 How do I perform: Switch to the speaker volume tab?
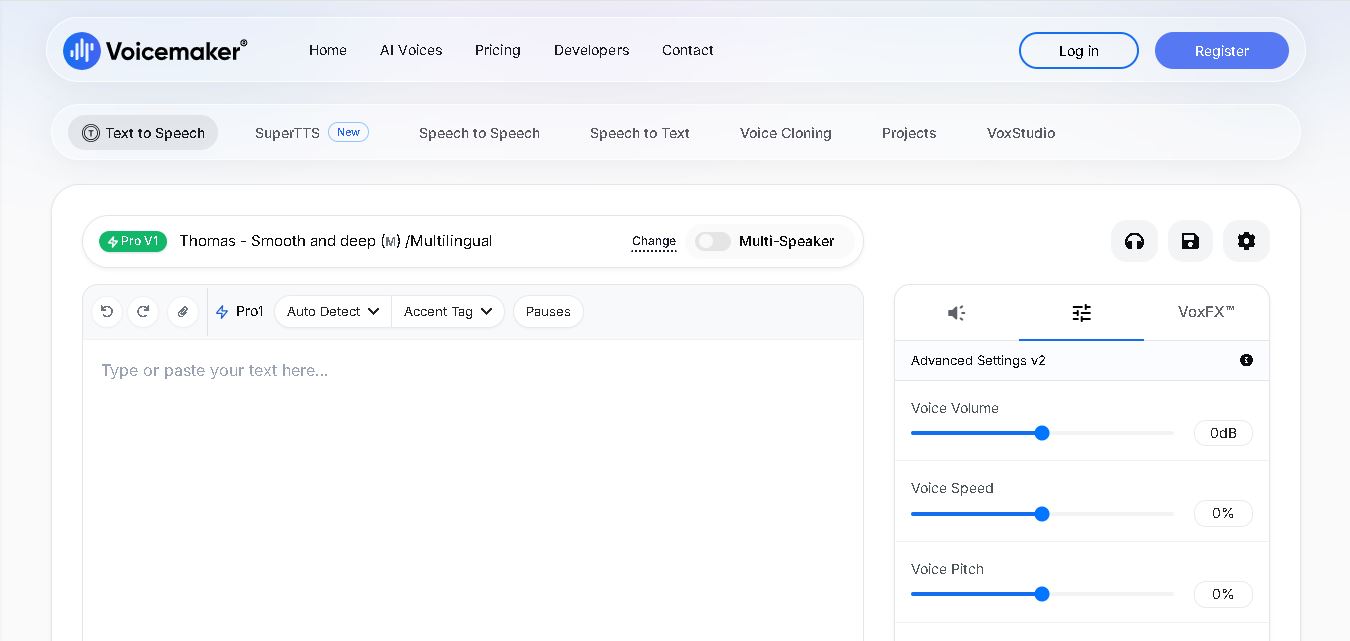(x=957, y=313)
